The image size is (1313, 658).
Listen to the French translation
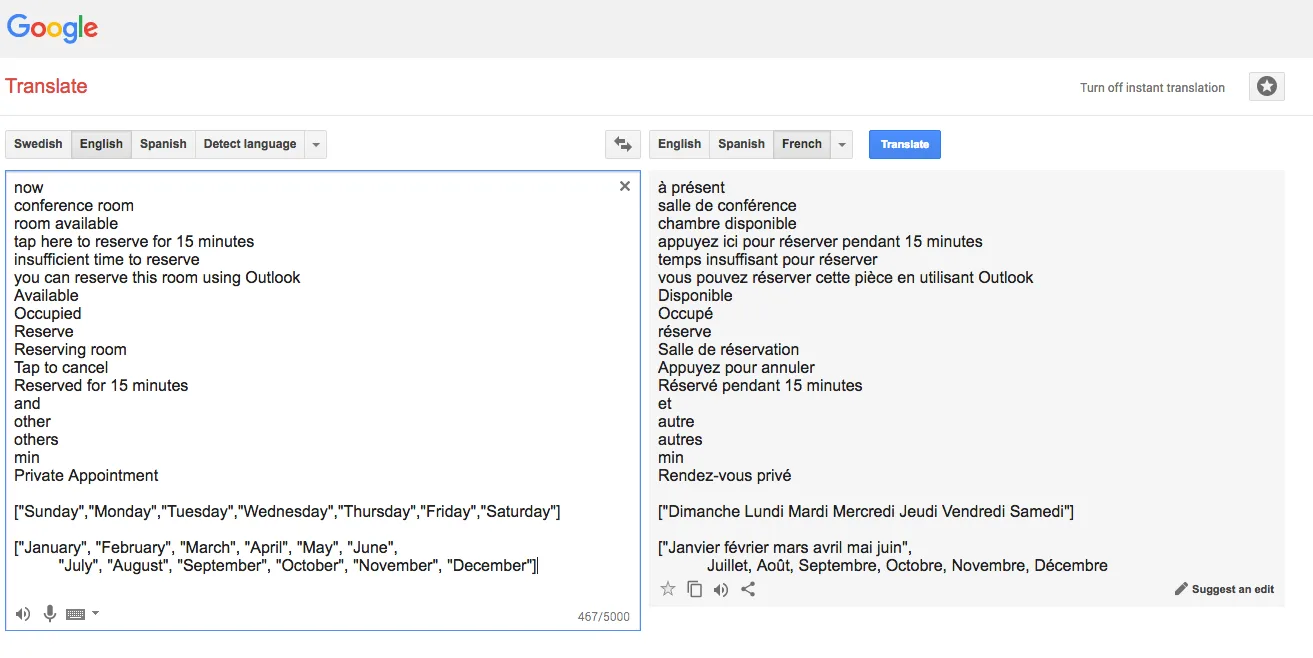coord(721,589)
